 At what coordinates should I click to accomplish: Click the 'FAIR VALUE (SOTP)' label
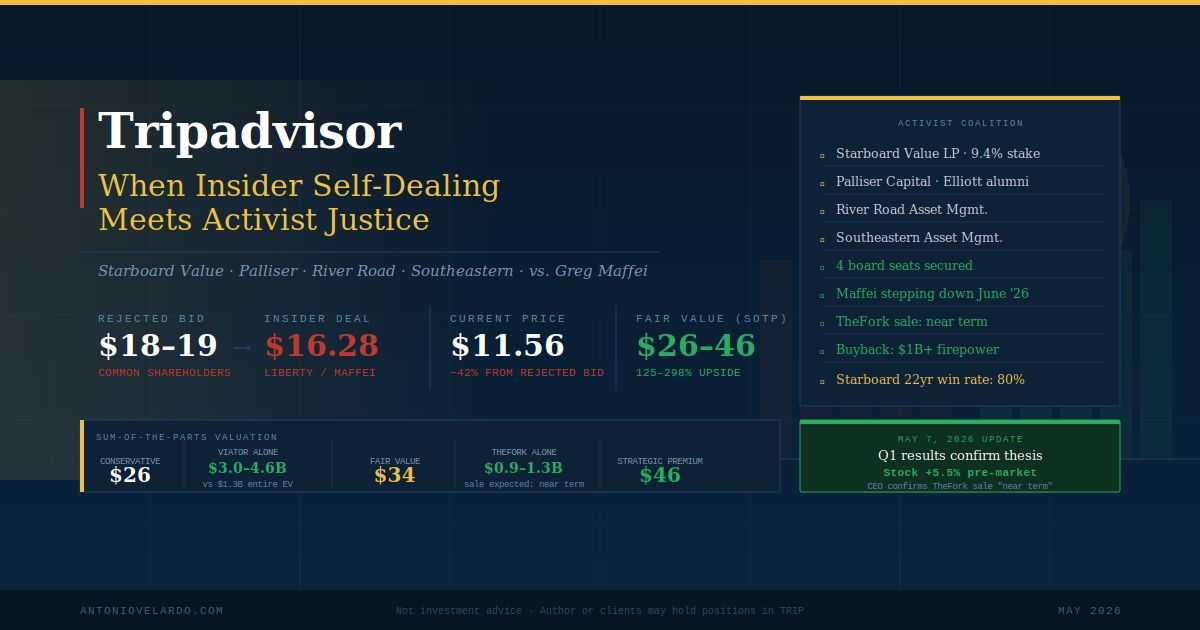(712, 319)
